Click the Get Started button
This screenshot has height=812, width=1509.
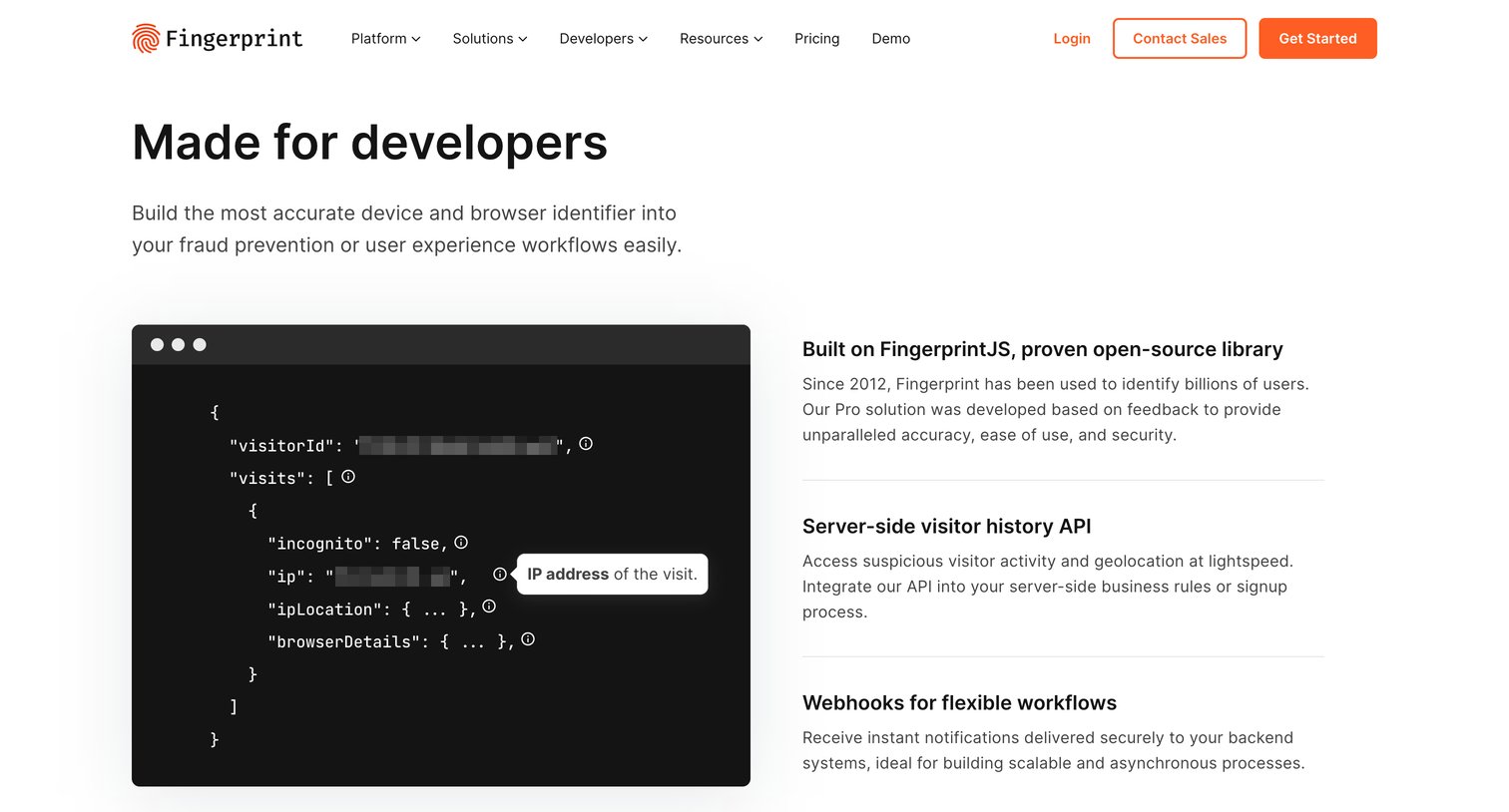(x=1317, y=39)
